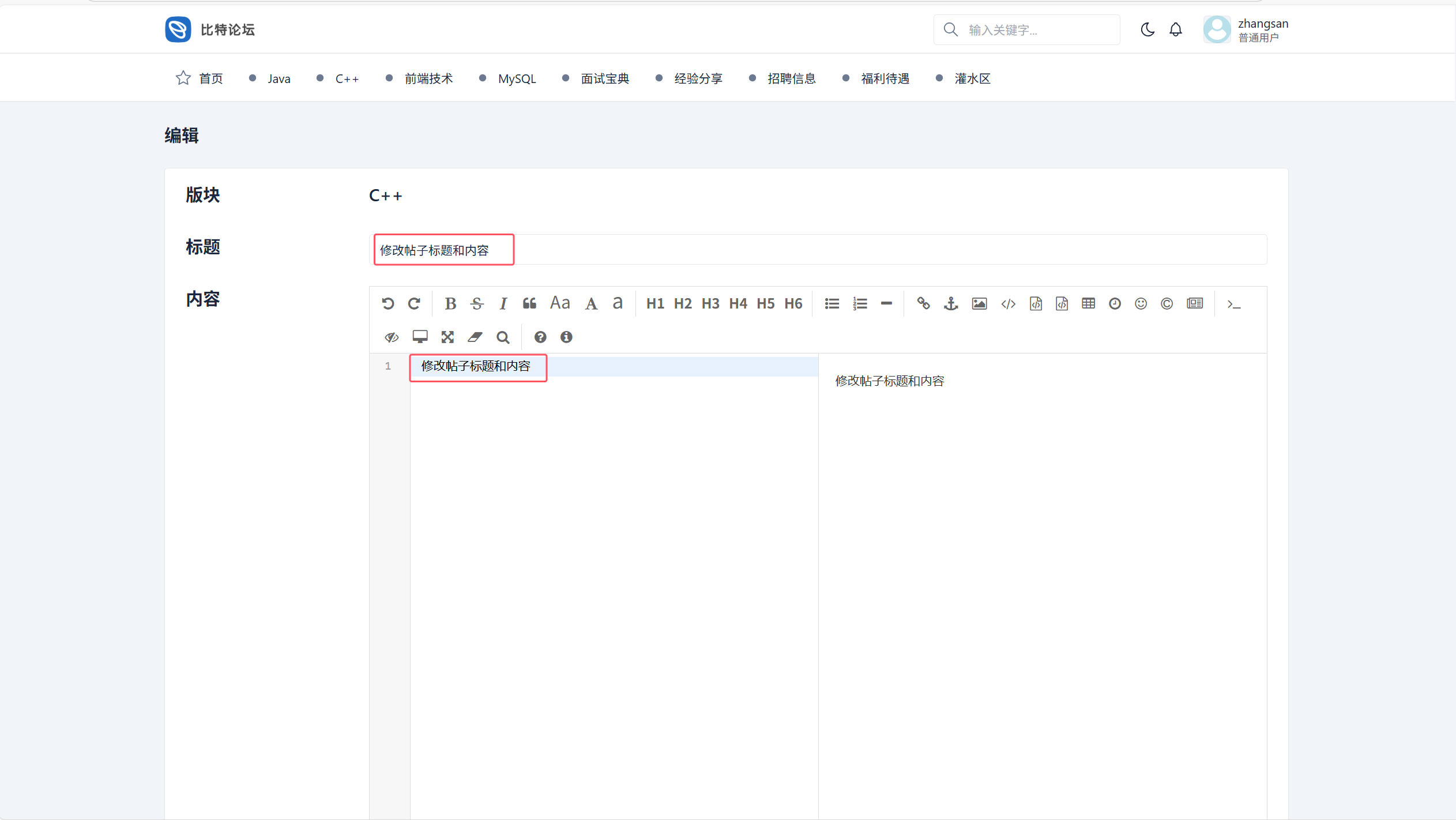Image resolution: width=1456 pixels, height=820 pixels.
Task: Insert a block quote with quote icon
Action: coord(529,304)
